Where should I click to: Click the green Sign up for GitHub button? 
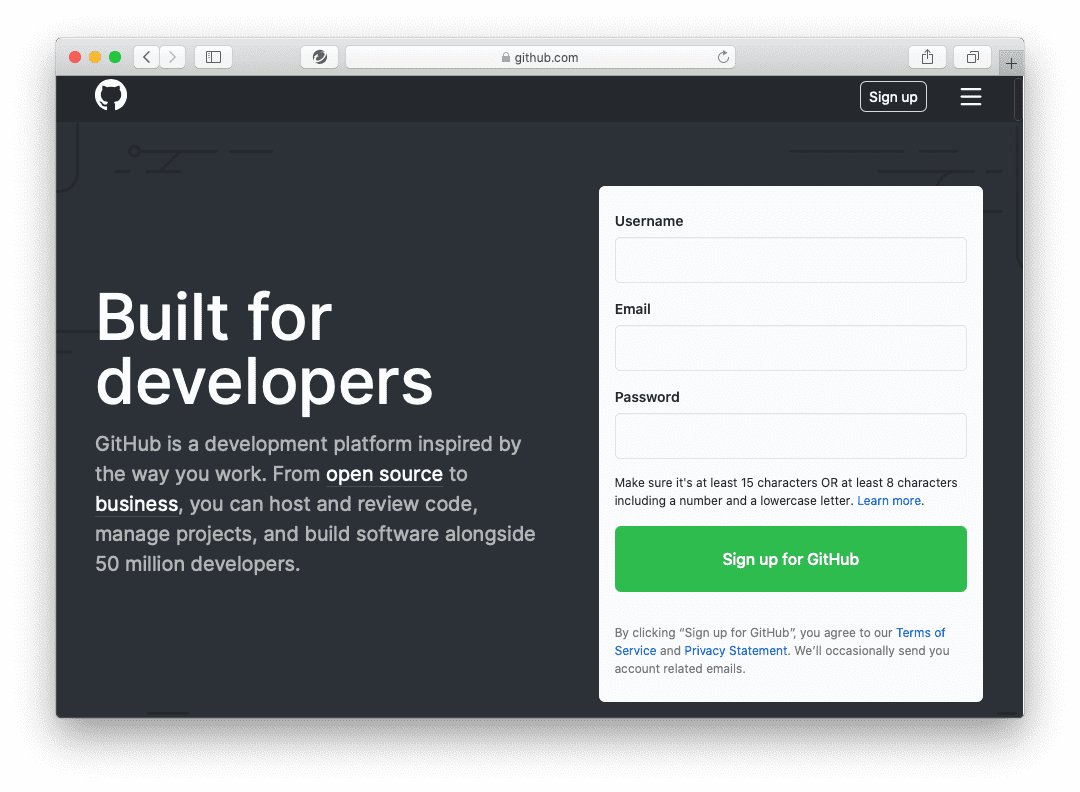tap(791, 559)
